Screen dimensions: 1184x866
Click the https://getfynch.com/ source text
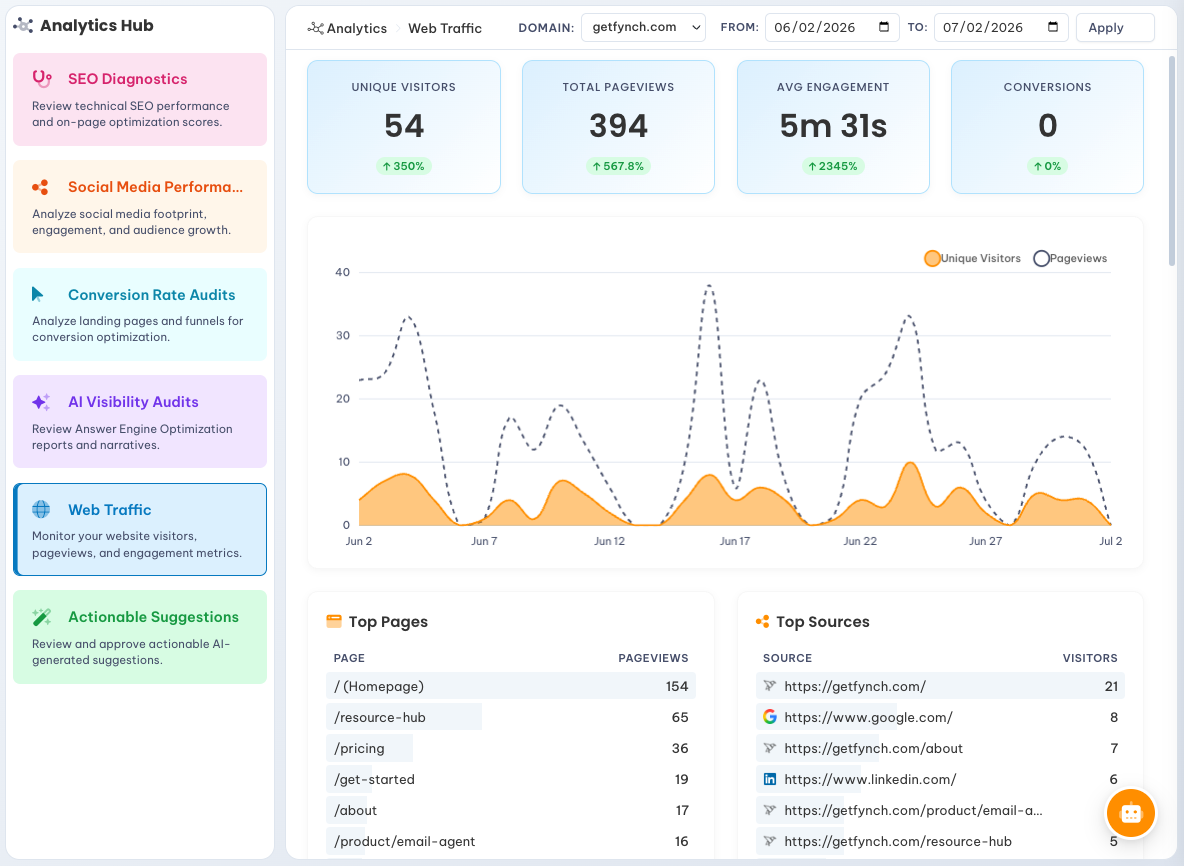coord(855,686)
